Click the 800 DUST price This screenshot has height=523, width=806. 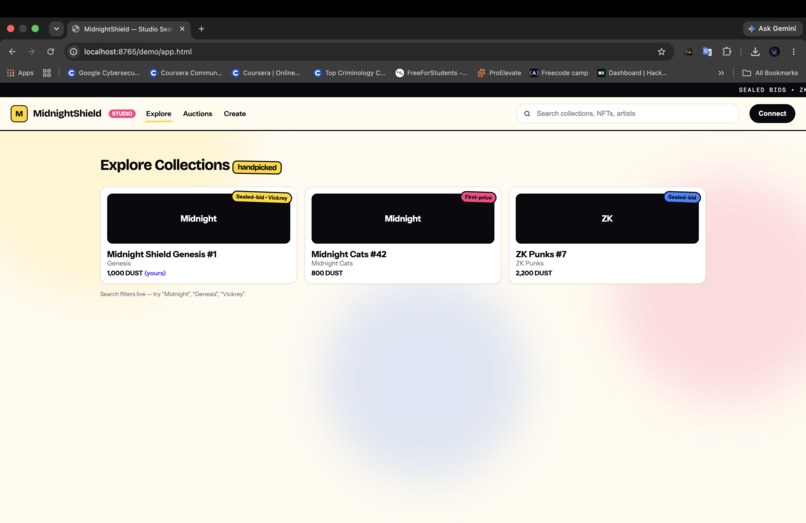click(x=327, y=273)
